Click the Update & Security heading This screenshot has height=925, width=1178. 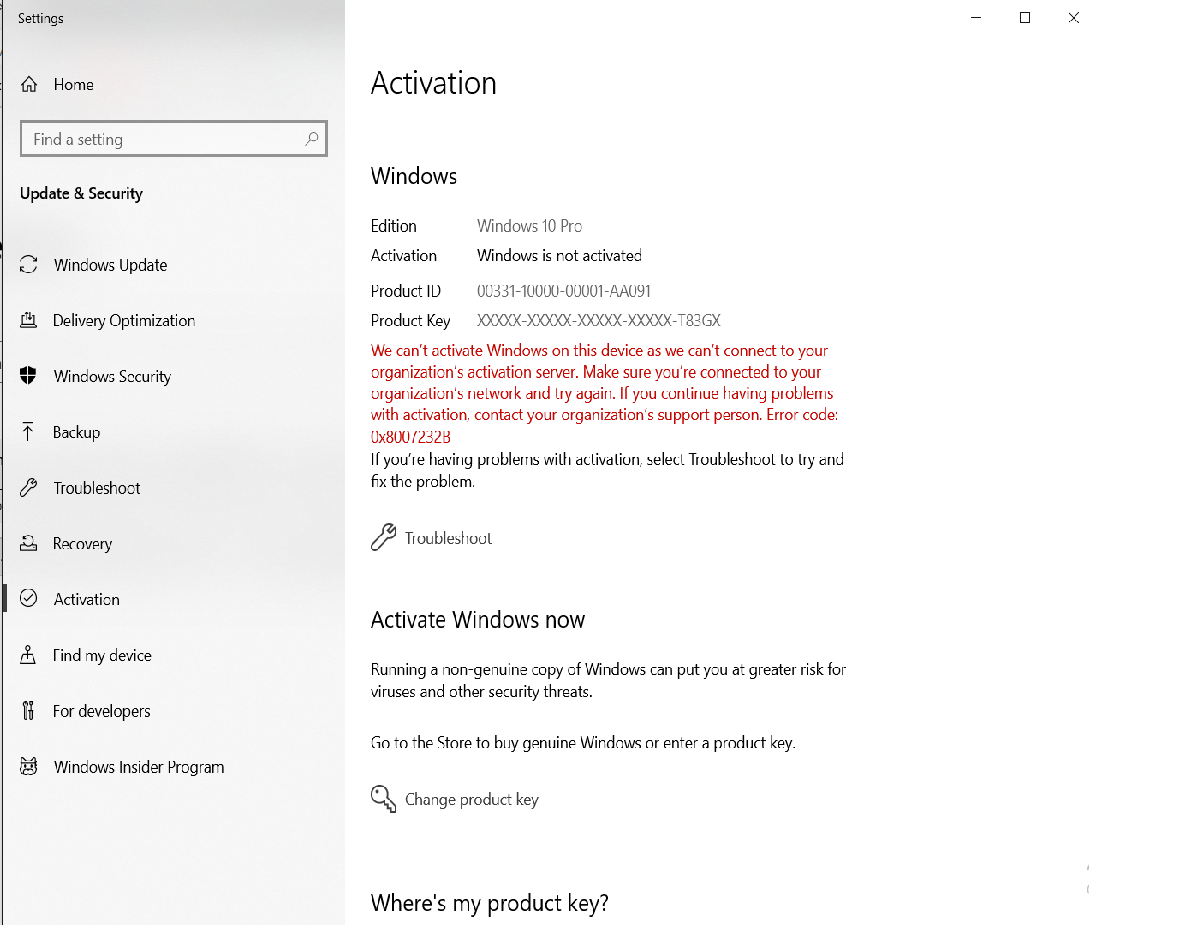[x=81, y=194]
